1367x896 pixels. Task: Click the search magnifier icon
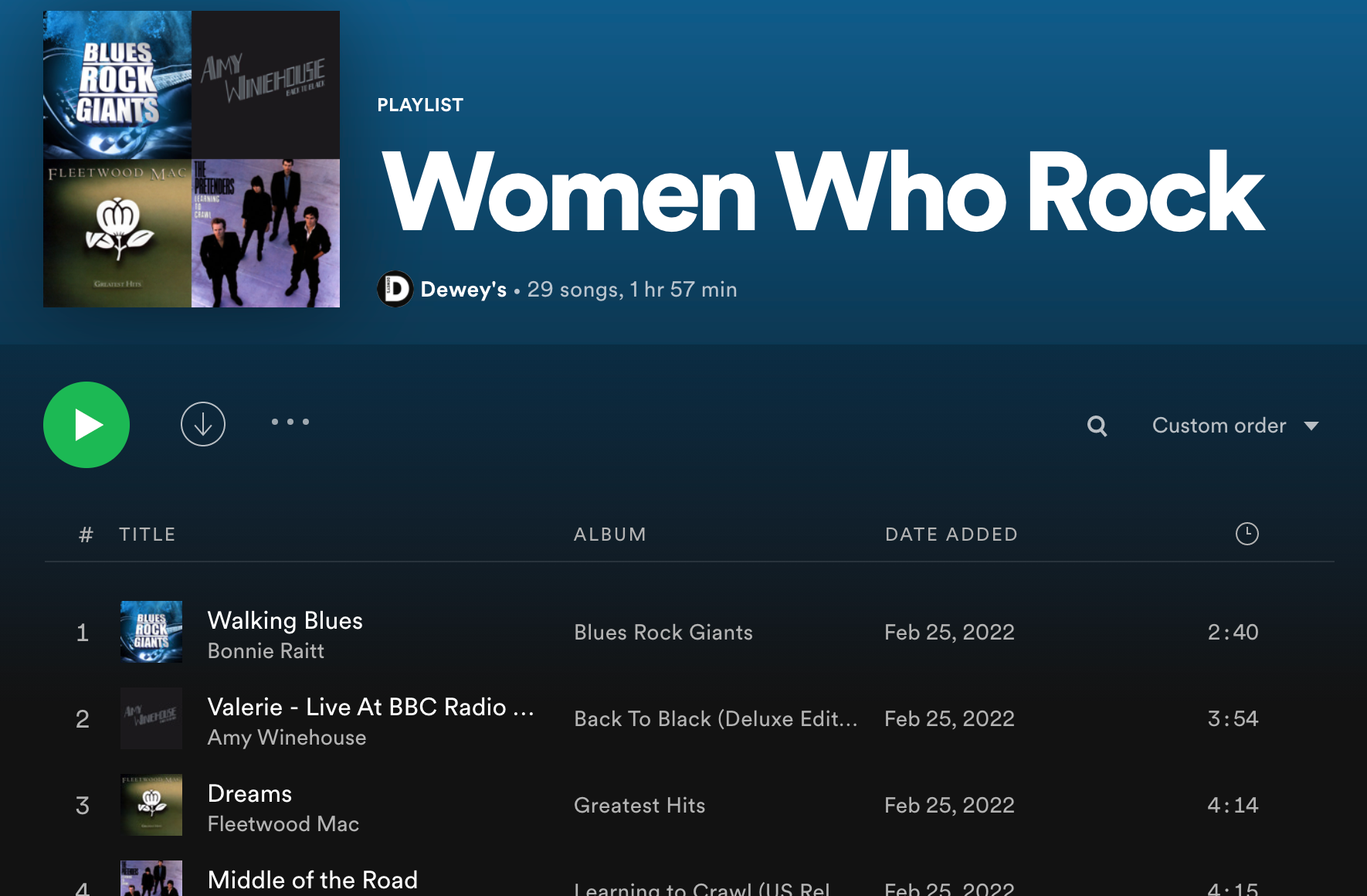tap(1097, 426)
